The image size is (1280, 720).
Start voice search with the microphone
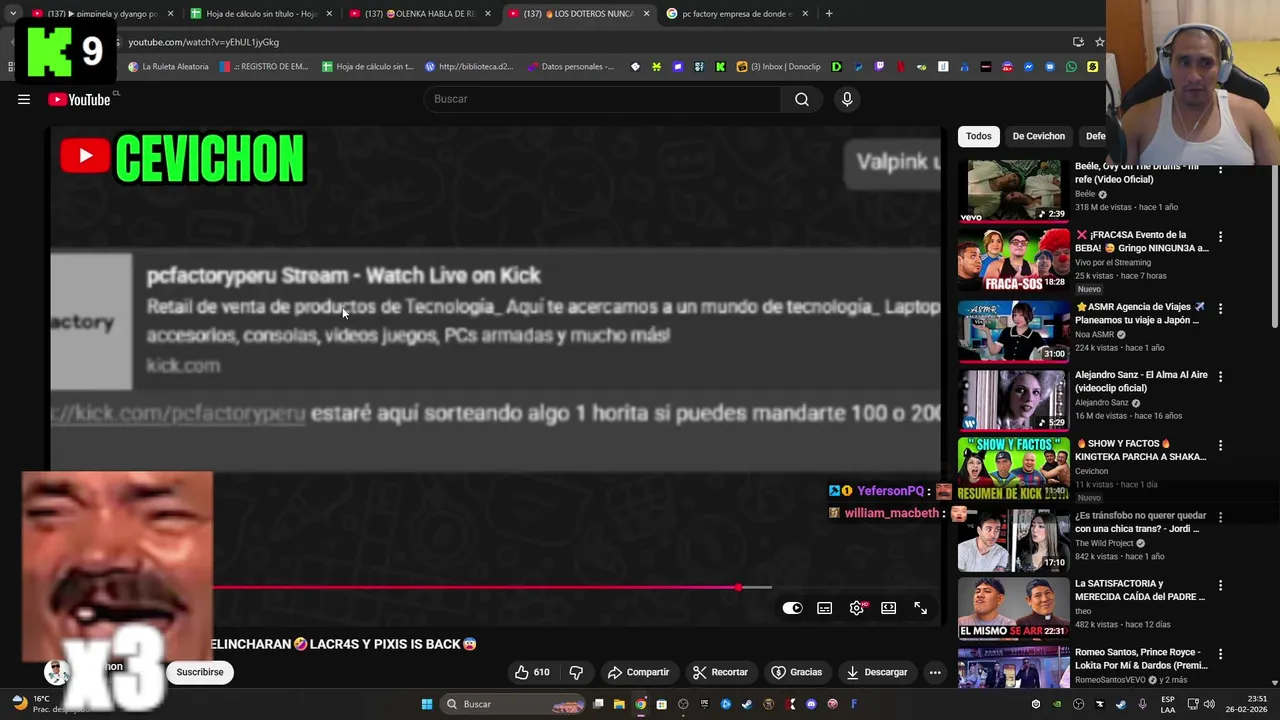click(x=847, y=99)
